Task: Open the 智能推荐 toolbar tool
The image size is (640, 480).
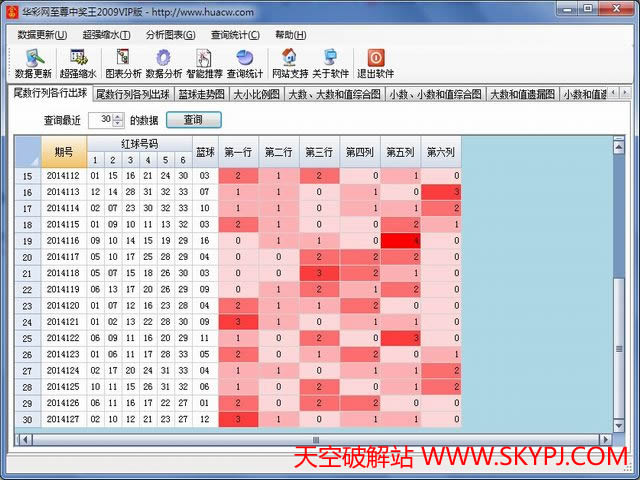Action: pos(205,64)
